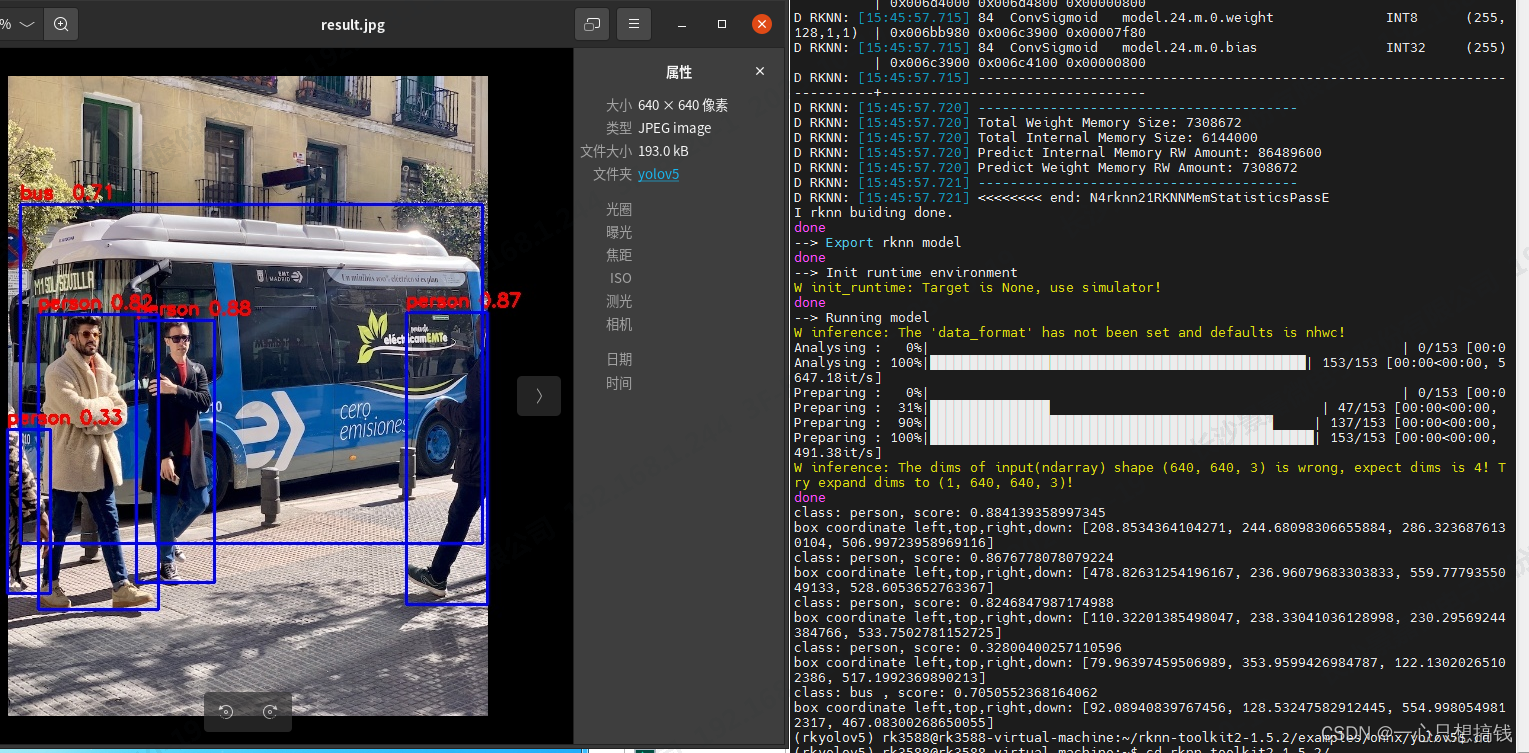Click the 'person 0.87' detection label
The height and width of the screenshot is (753, 1529).
(463, 300)
